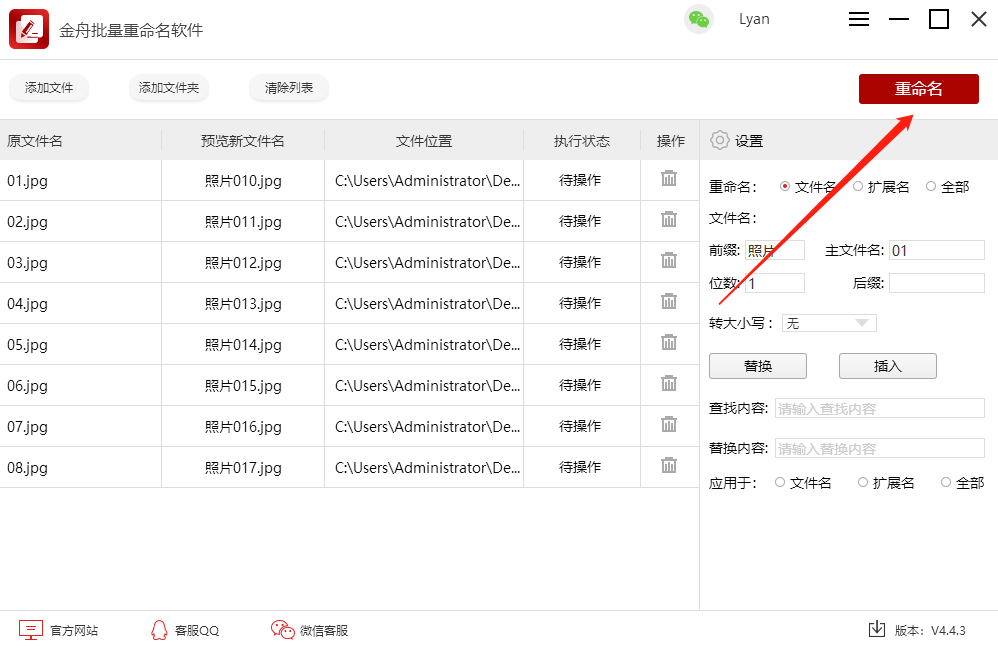Click the 替换 button
This screenshot has width=998, height=649.
(758, 366)
